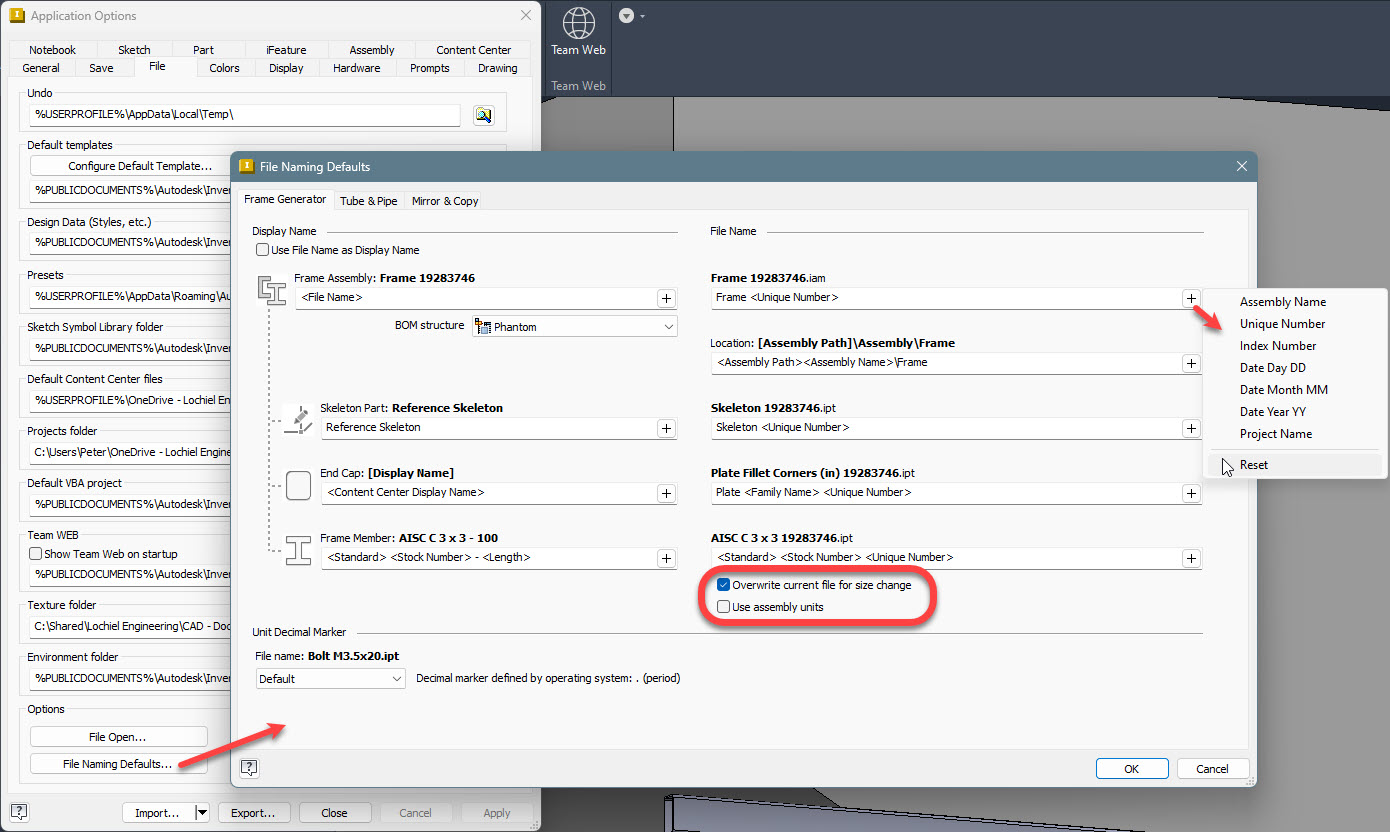Click the File Open... button
The height and width of the screenshot is (832, 1390).
coord(118,737)
